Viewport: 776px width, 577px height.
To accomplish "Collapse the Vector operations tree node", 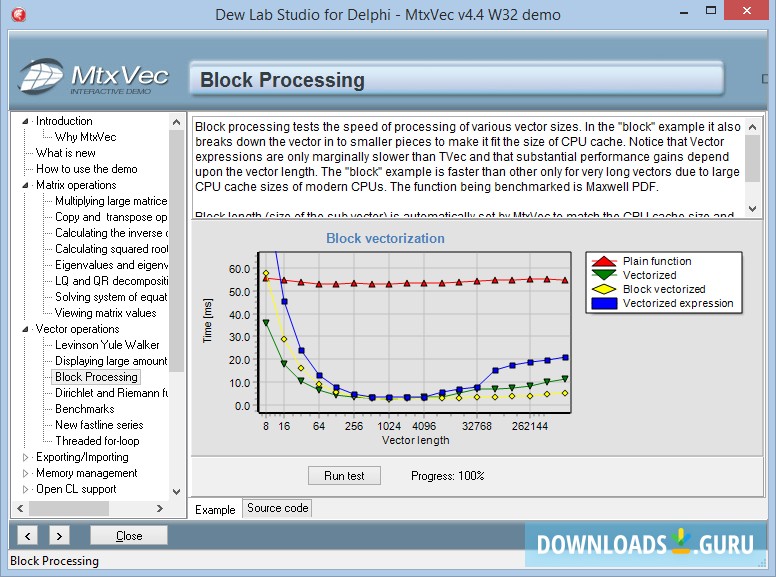I will point(25,329).
